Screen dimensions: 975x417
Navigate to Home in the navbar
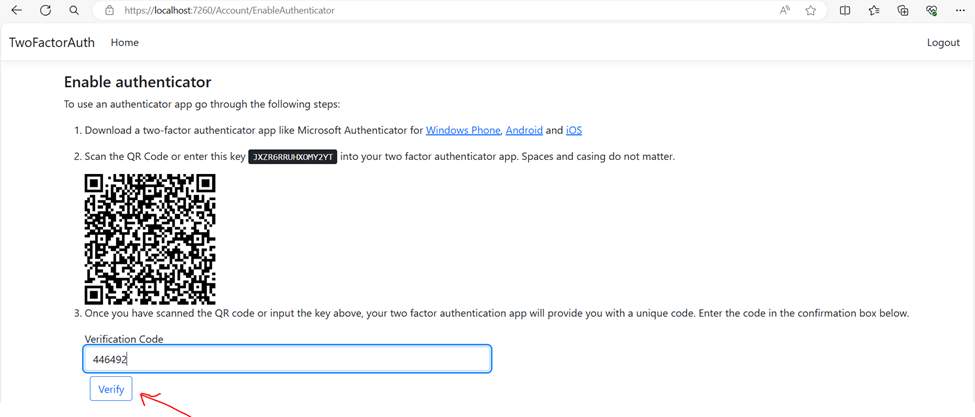124,42
